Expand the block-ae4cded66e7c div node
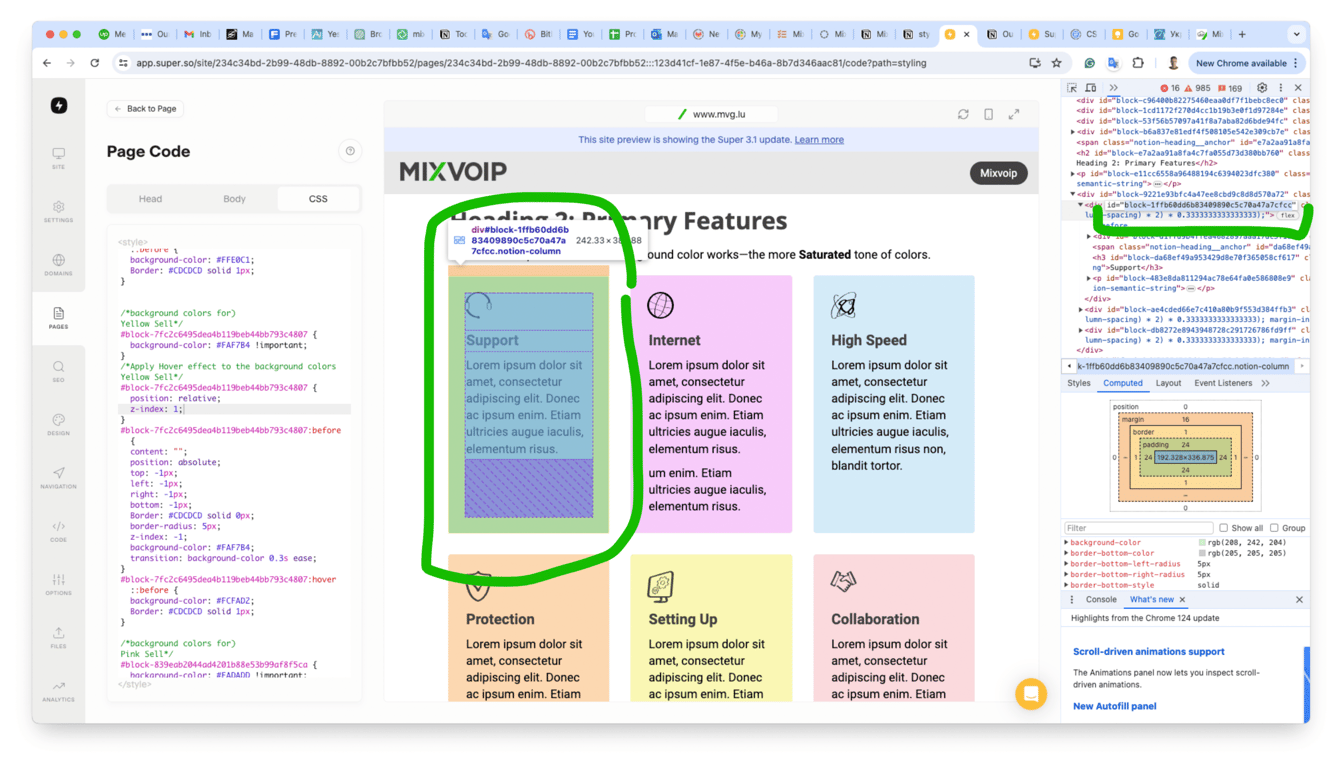This screenshot has height=768, width=1344. pos(1081,310)
